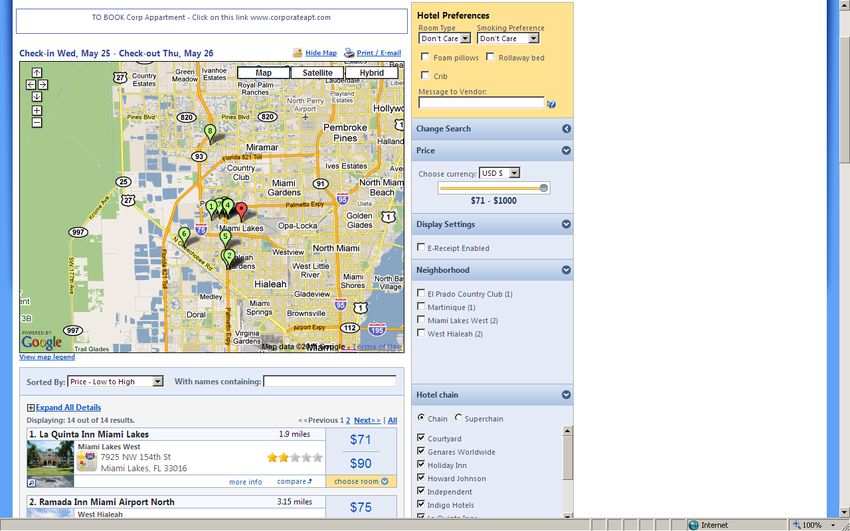
Task: Pan the map left with the arrow
Action: (x=30, y=85)
